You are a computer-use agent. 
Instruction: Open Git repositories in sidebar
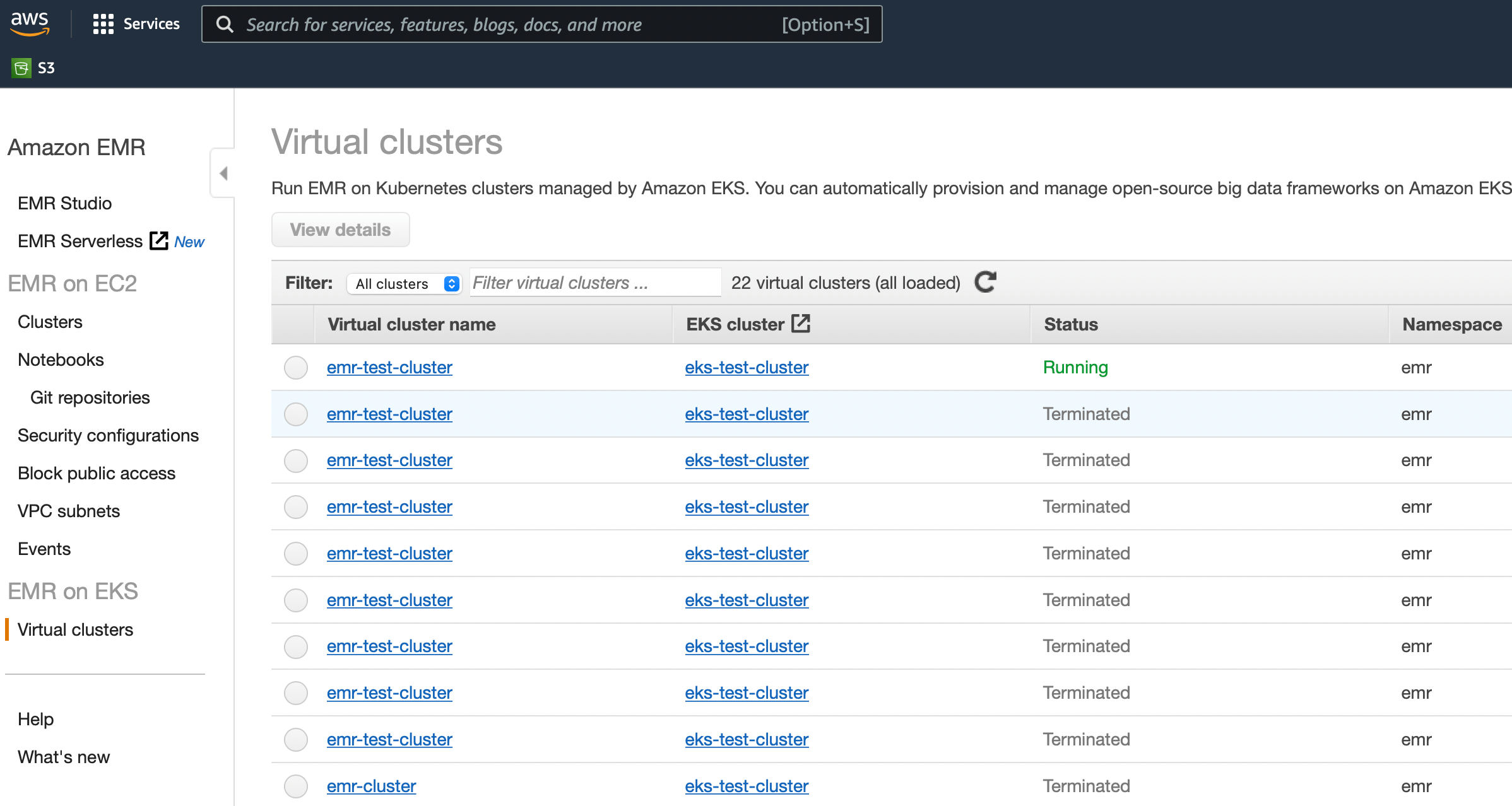[x=90, y=397]
